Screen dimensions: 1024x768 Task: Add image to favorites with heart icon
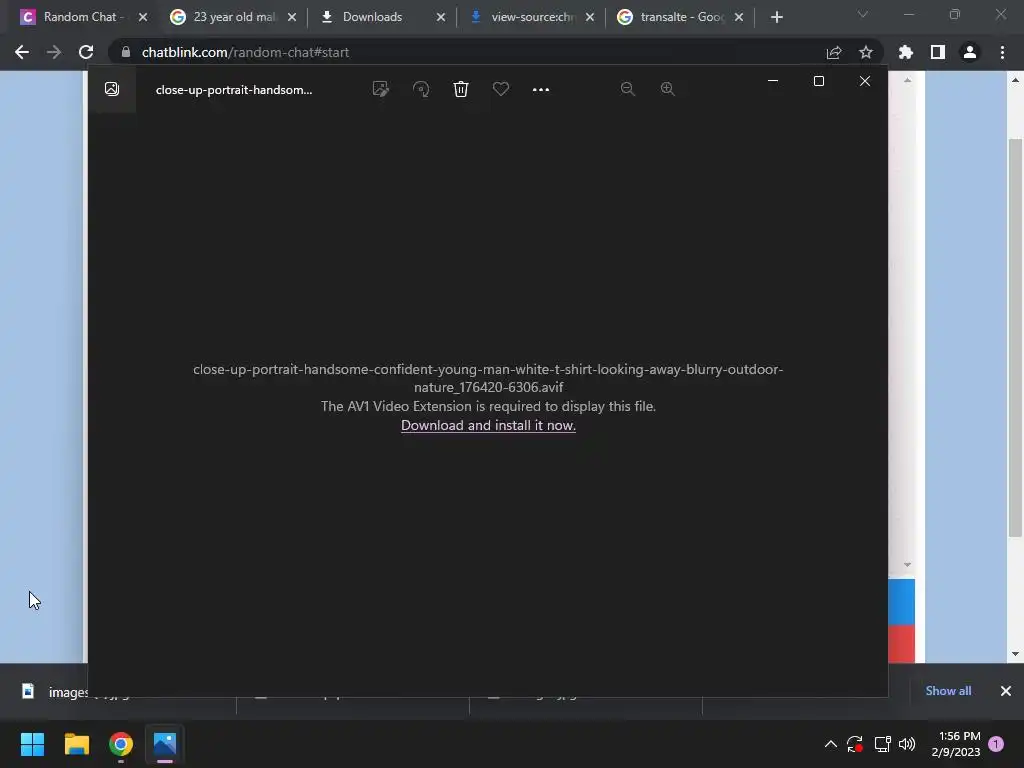click(501, 89)
